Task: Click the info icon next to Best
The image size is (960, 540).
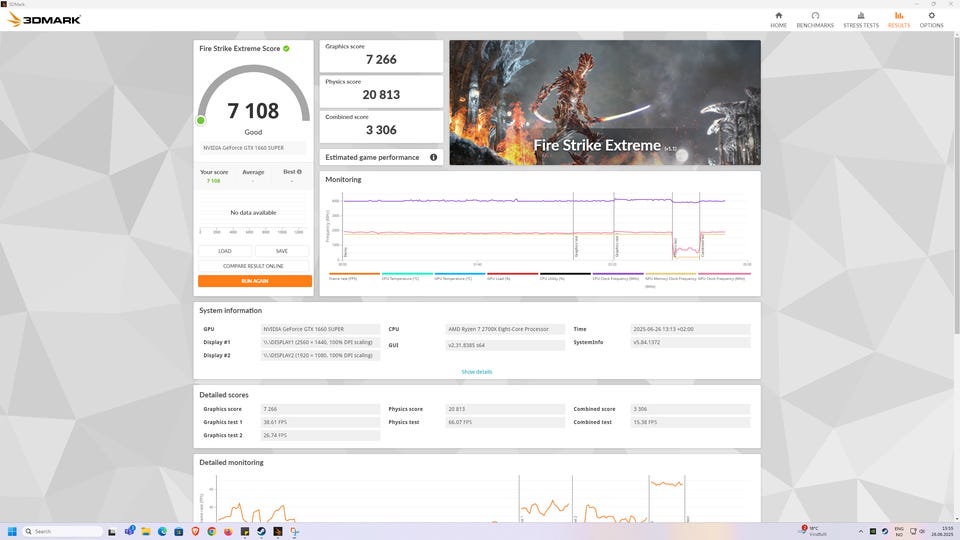Action: [297, 172]
